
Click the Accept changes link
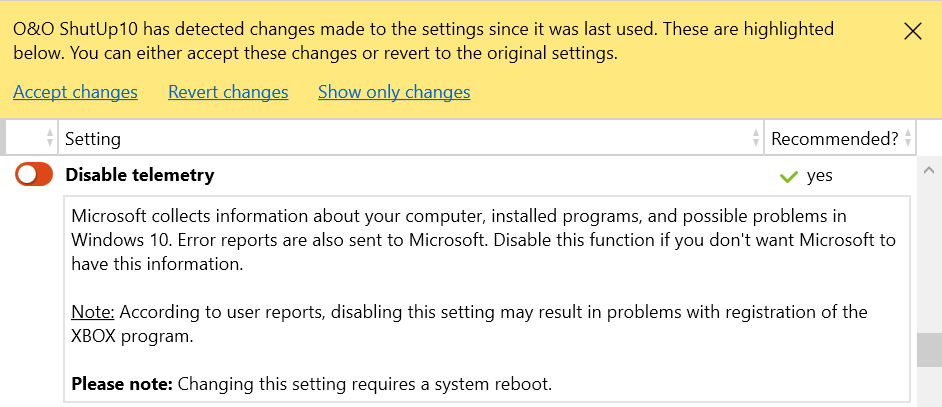(75, 92)
